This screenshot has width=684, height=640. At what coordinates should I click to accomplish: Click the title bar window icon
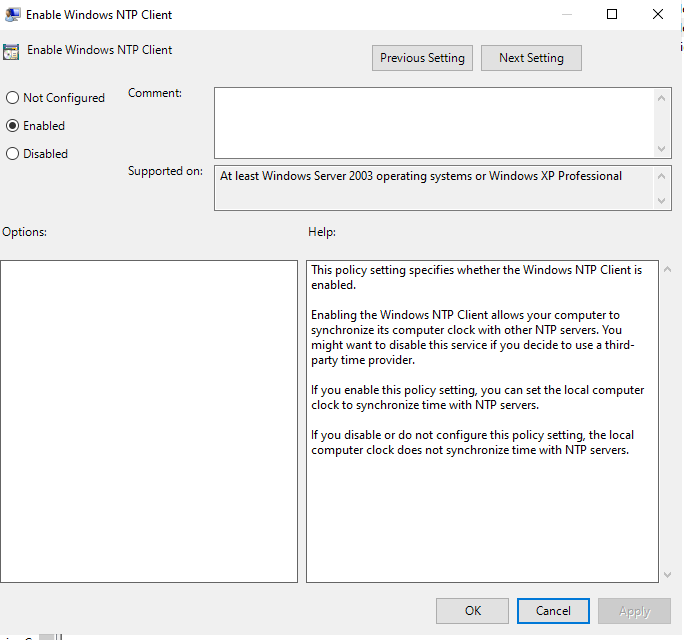coord(12,14)
